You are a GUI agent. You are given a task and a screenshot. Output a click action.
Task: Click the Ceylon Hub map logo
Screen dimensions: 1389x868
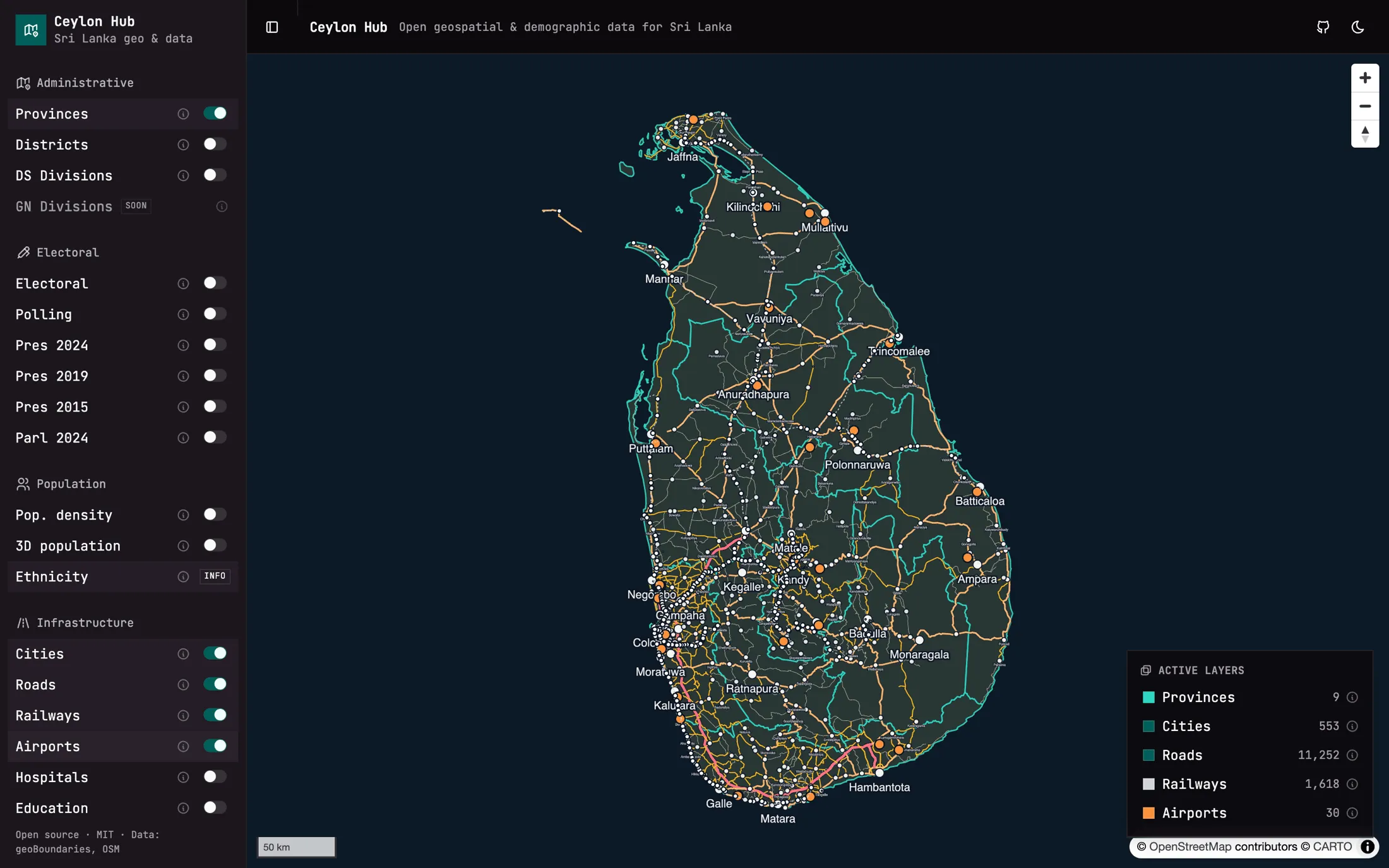31,30
